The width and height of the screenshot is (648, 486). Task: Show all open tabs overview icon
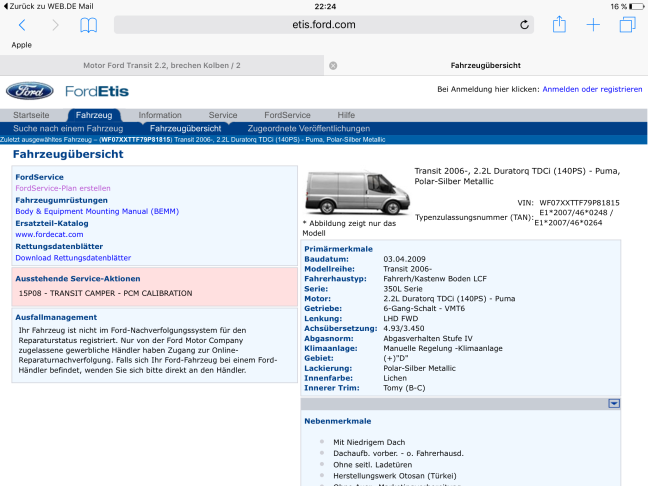(627, 25)
